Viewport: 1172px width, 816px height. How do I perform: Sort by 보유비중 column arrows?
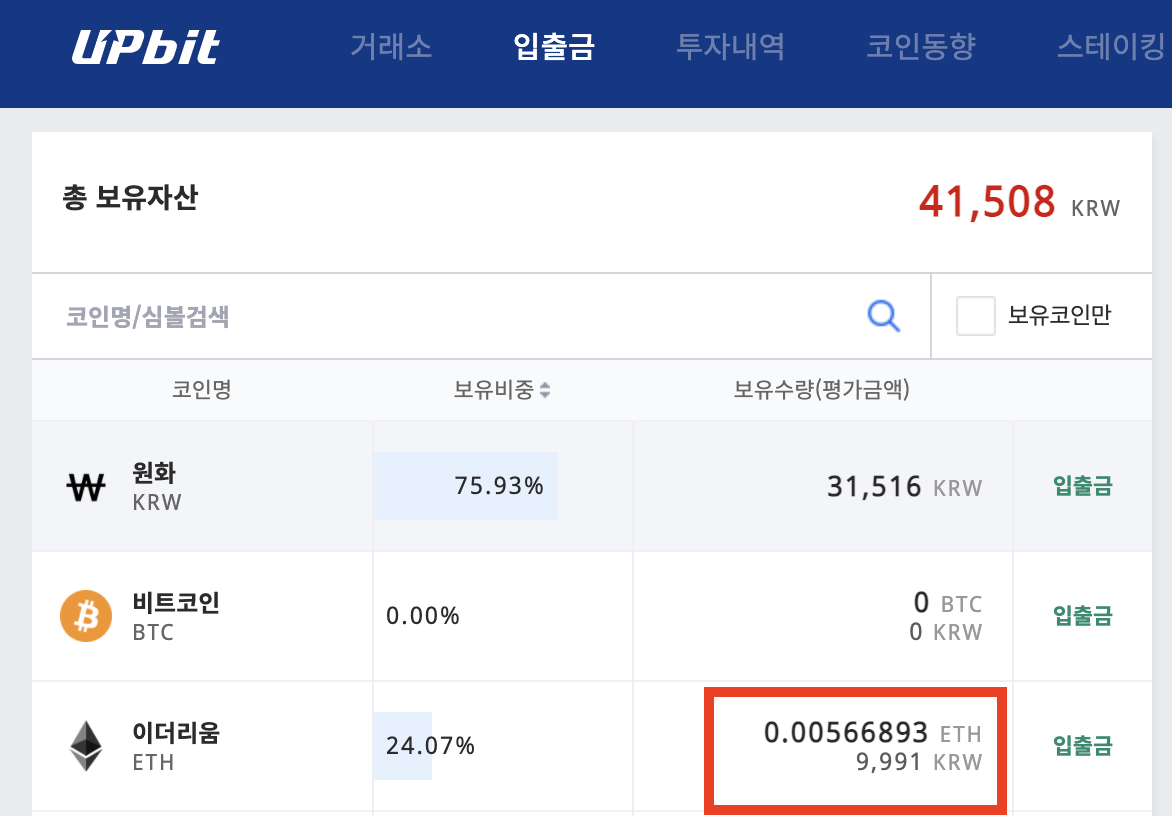[x=545, y=390]
